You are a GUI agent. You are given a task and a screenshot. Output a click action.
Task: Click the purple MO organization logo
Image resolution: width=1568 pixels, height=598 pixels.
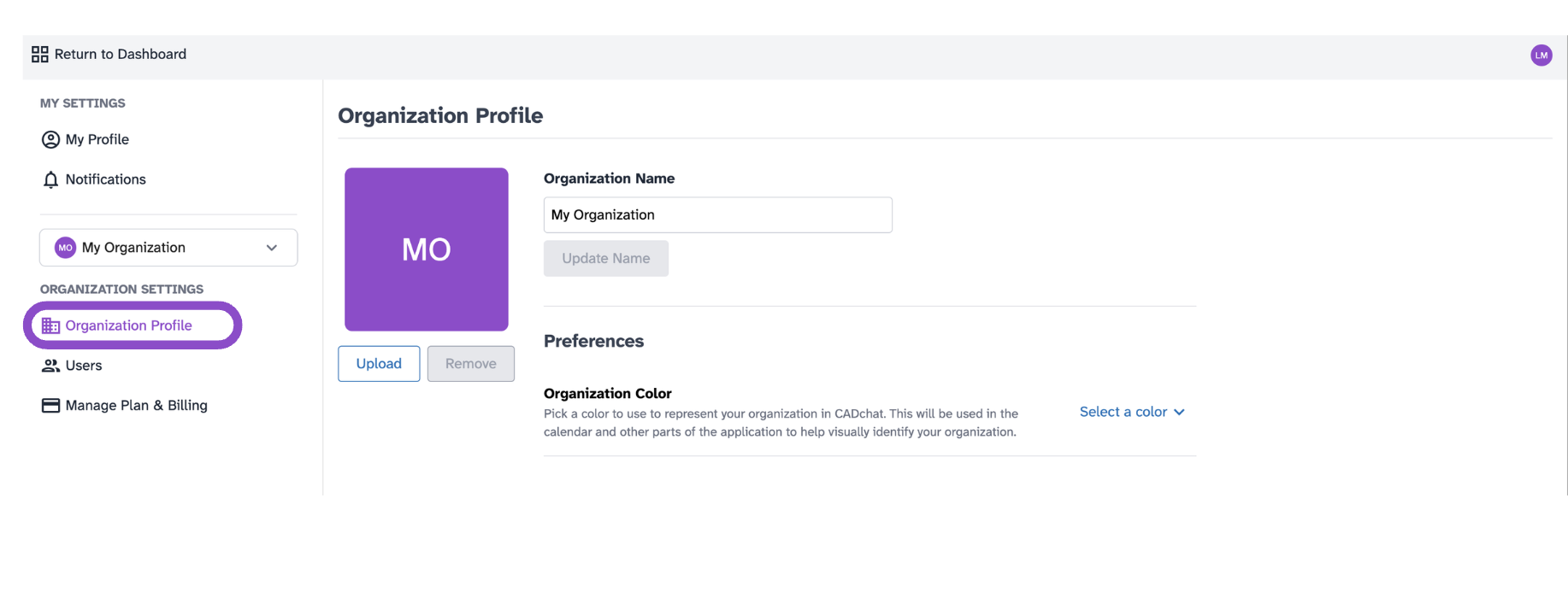pyautogui.click(x=427, y=249)
